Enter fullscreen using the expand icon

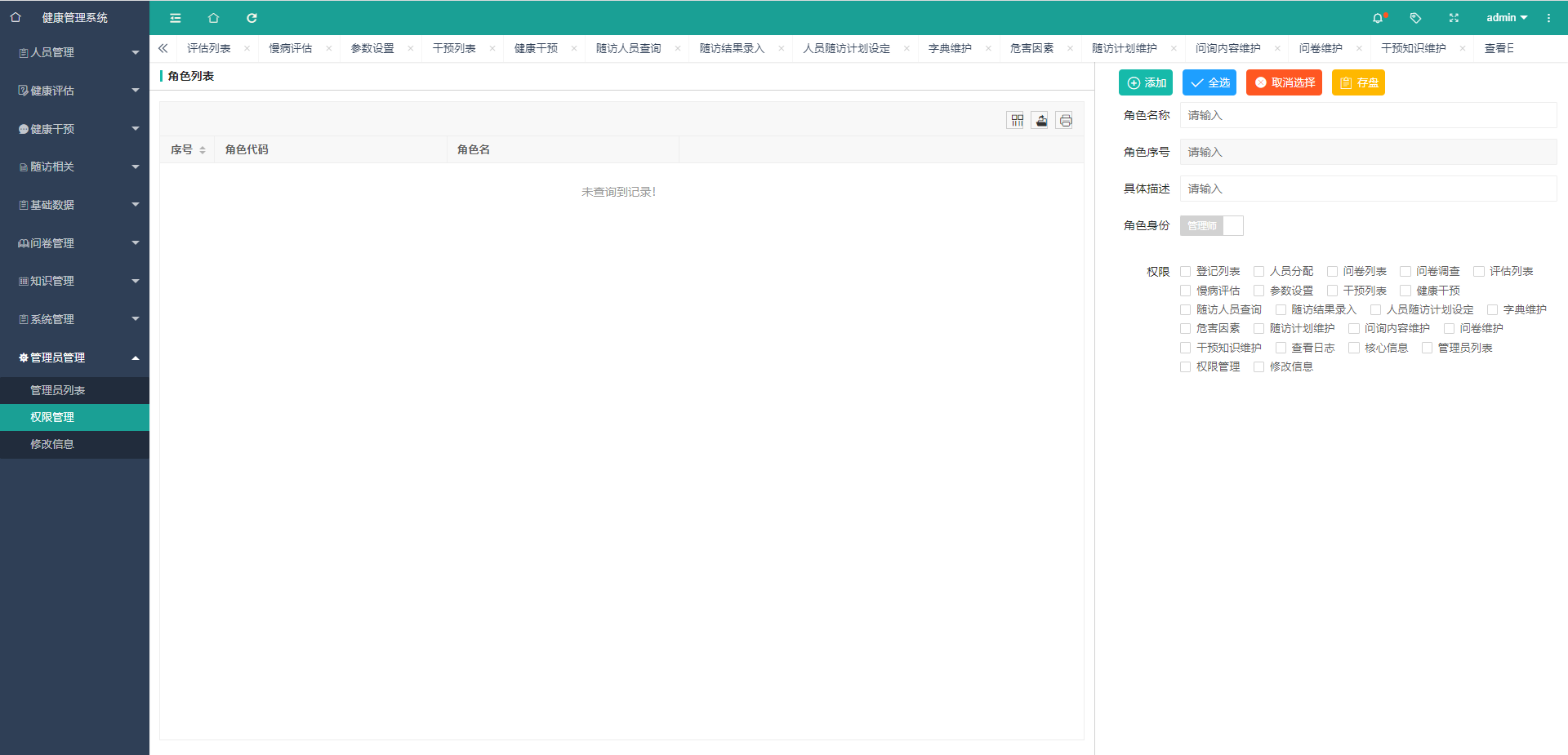pos(1454,18)
